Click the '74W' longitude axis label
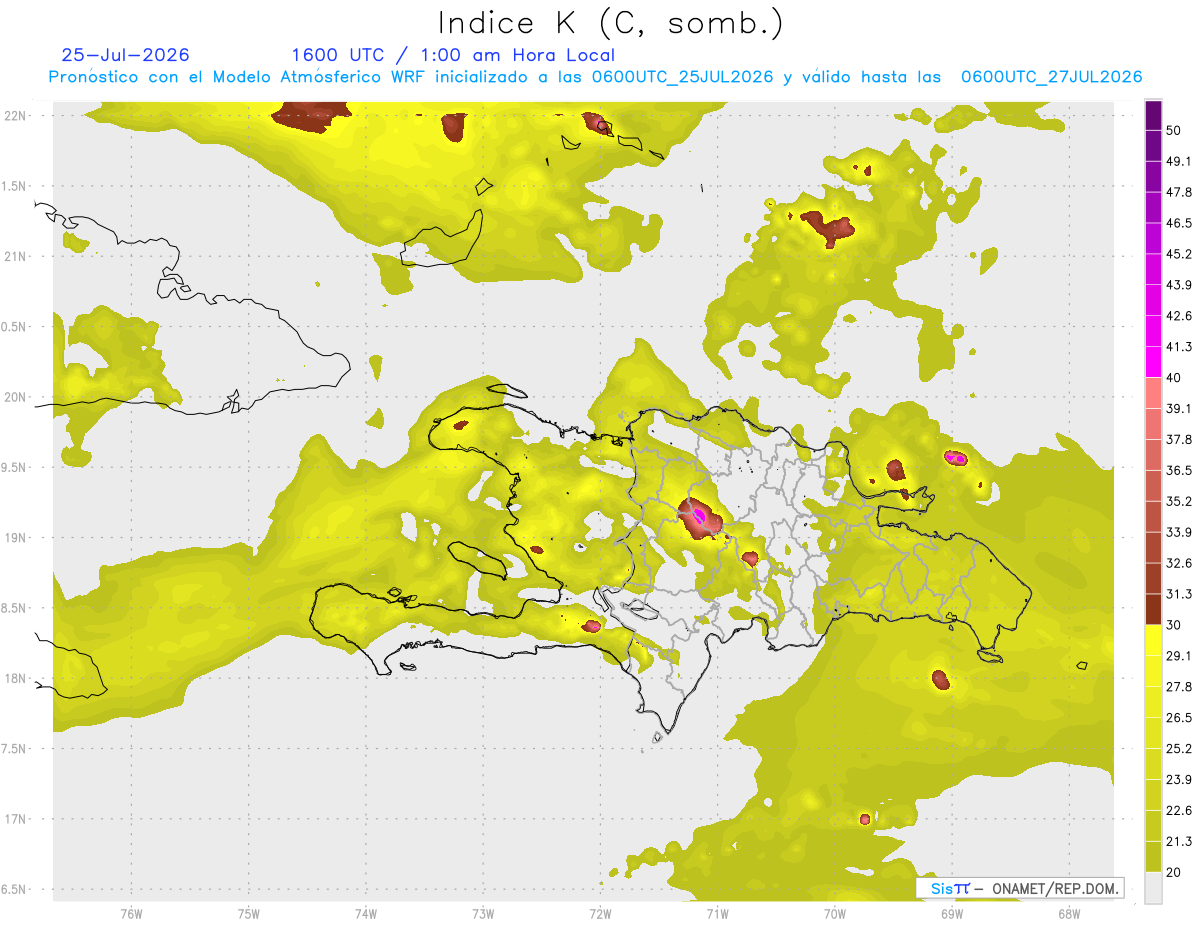Screen dimensions: 1200x927 click(x=366, y=913)
